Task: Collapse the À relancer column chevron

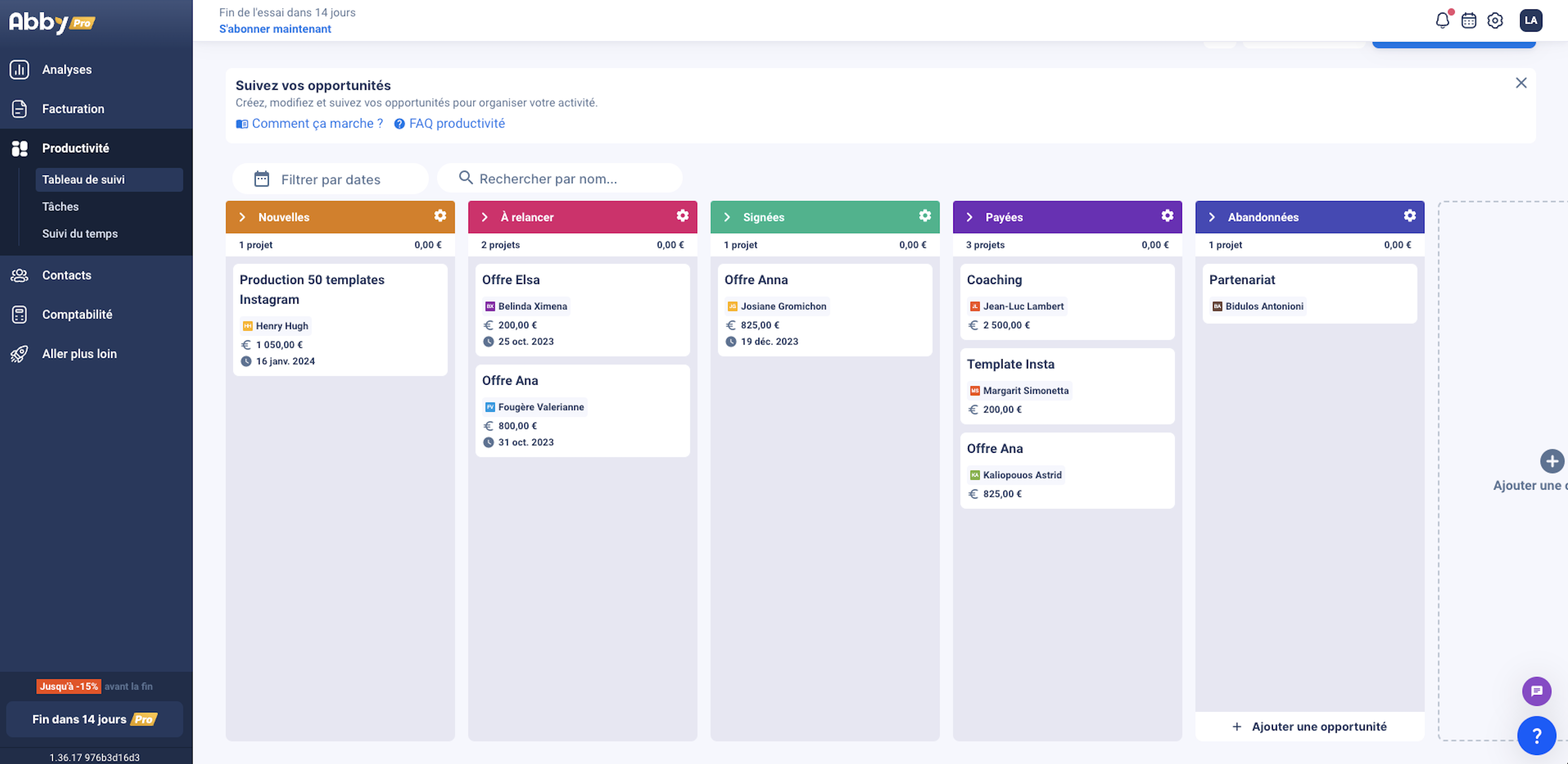Action: coord(484,217)
